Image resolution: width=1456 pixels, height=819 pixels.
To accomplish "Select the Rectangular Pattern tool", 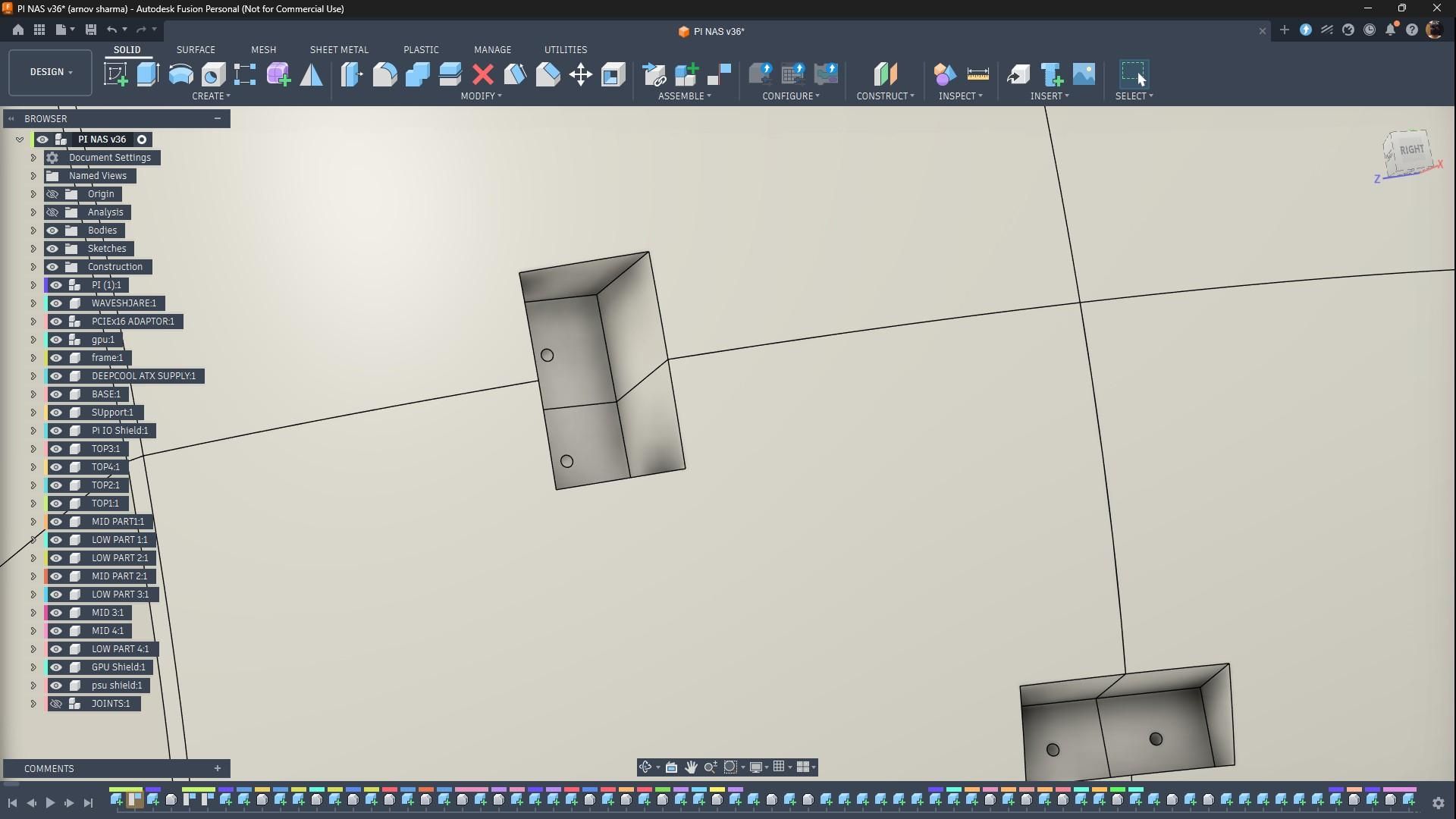I will pyautogui.click(x=246, y=74).
